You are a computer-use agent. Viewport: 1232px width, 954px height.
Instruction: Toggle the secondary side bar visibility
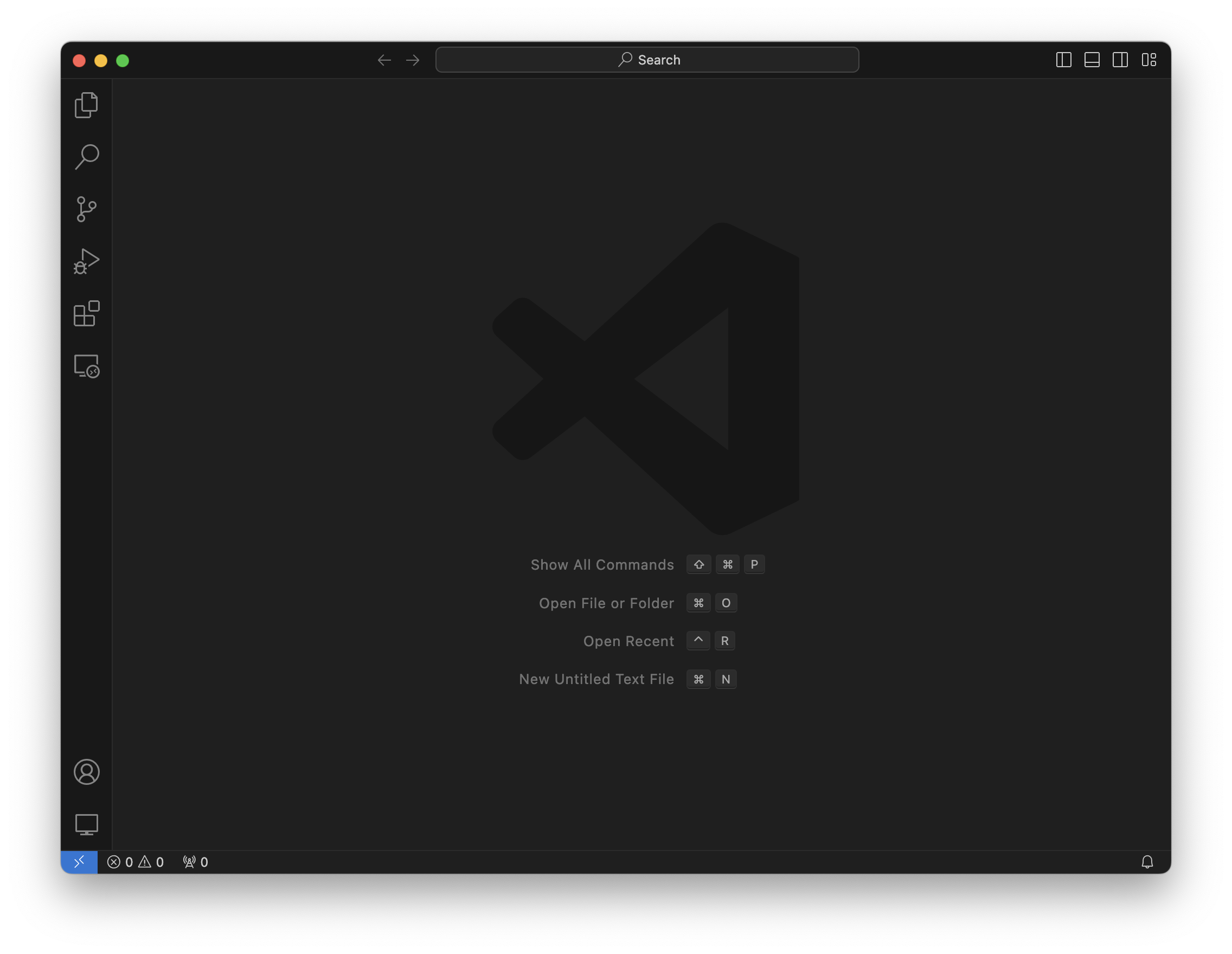click(x=1120, y=59)
